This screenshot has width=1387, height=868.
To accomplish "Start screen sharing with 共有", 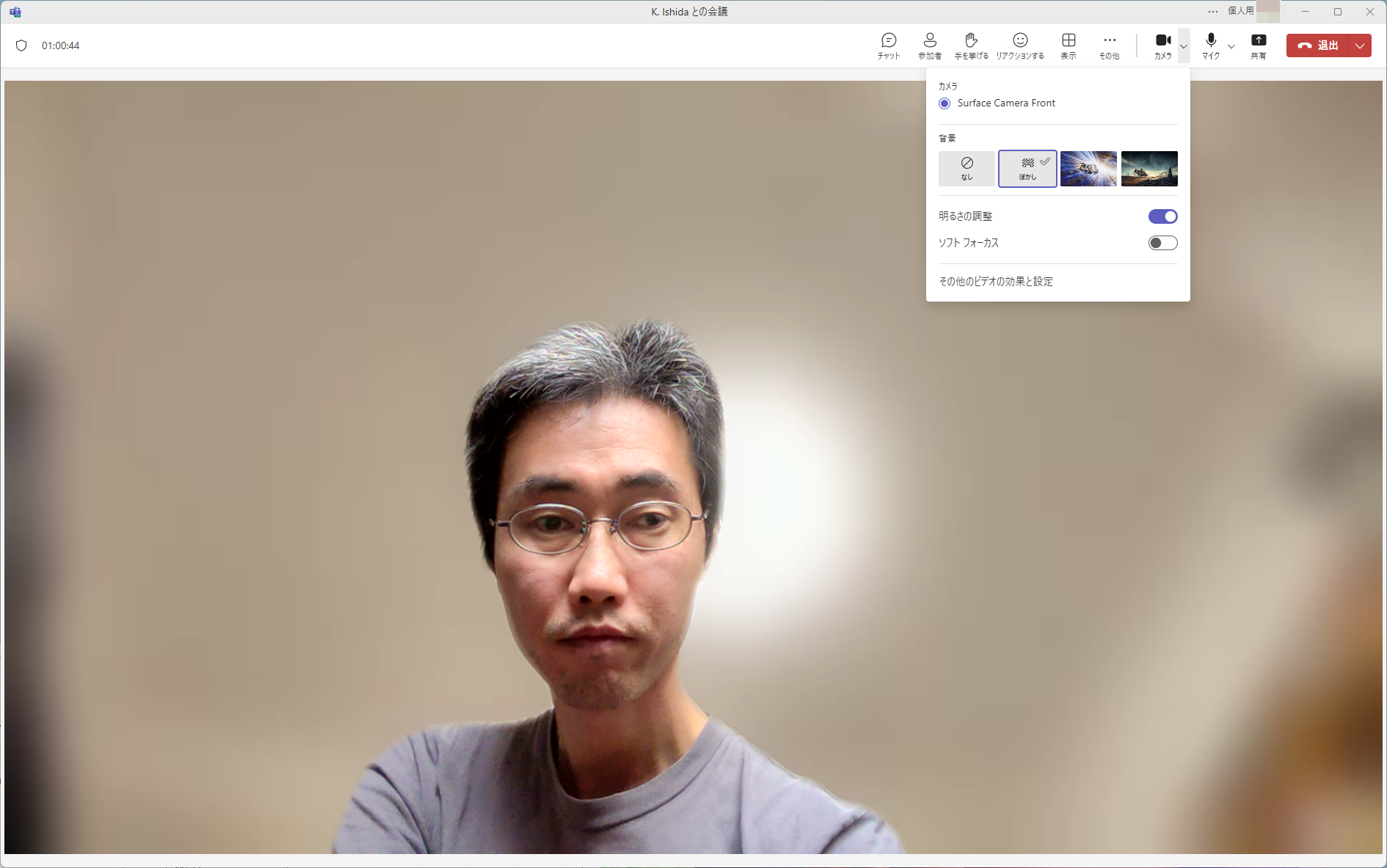I will point(1259,45).
